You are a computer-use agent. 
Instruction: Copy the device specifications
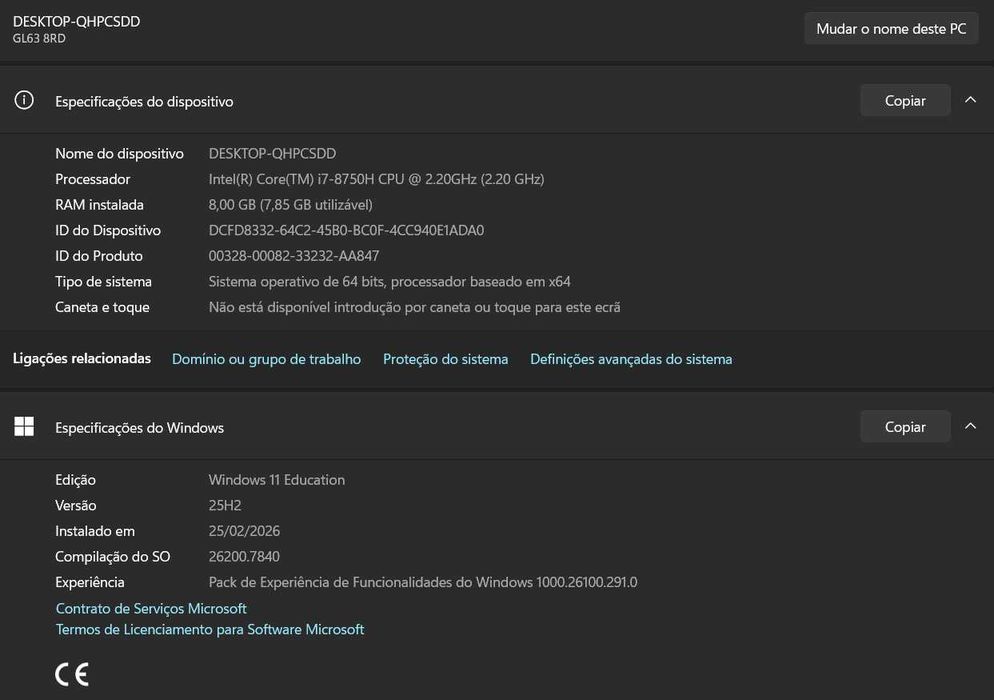(x=905, y=100)
